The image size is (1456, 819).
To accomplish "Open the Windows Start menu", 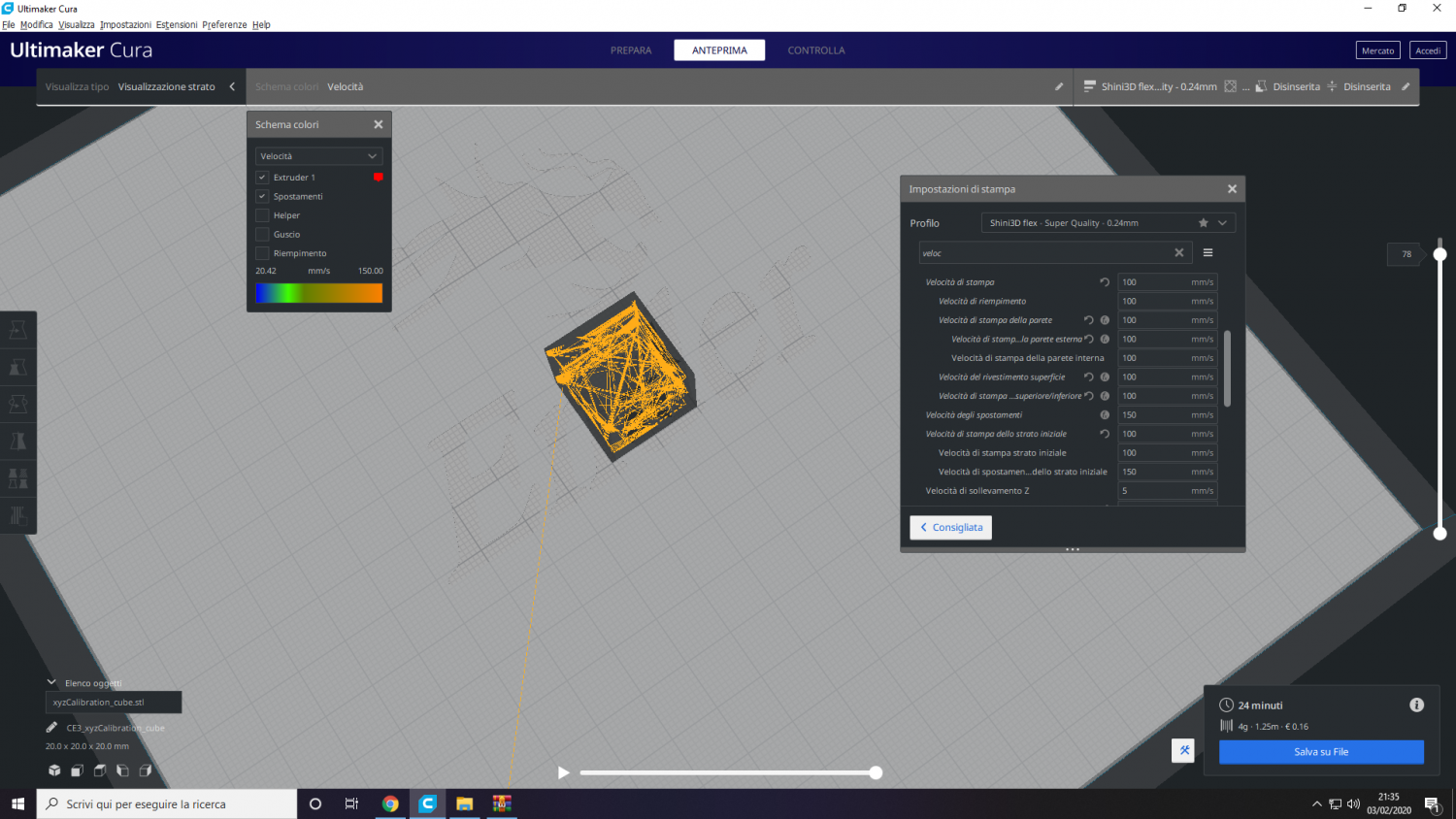I will [17, 803].
